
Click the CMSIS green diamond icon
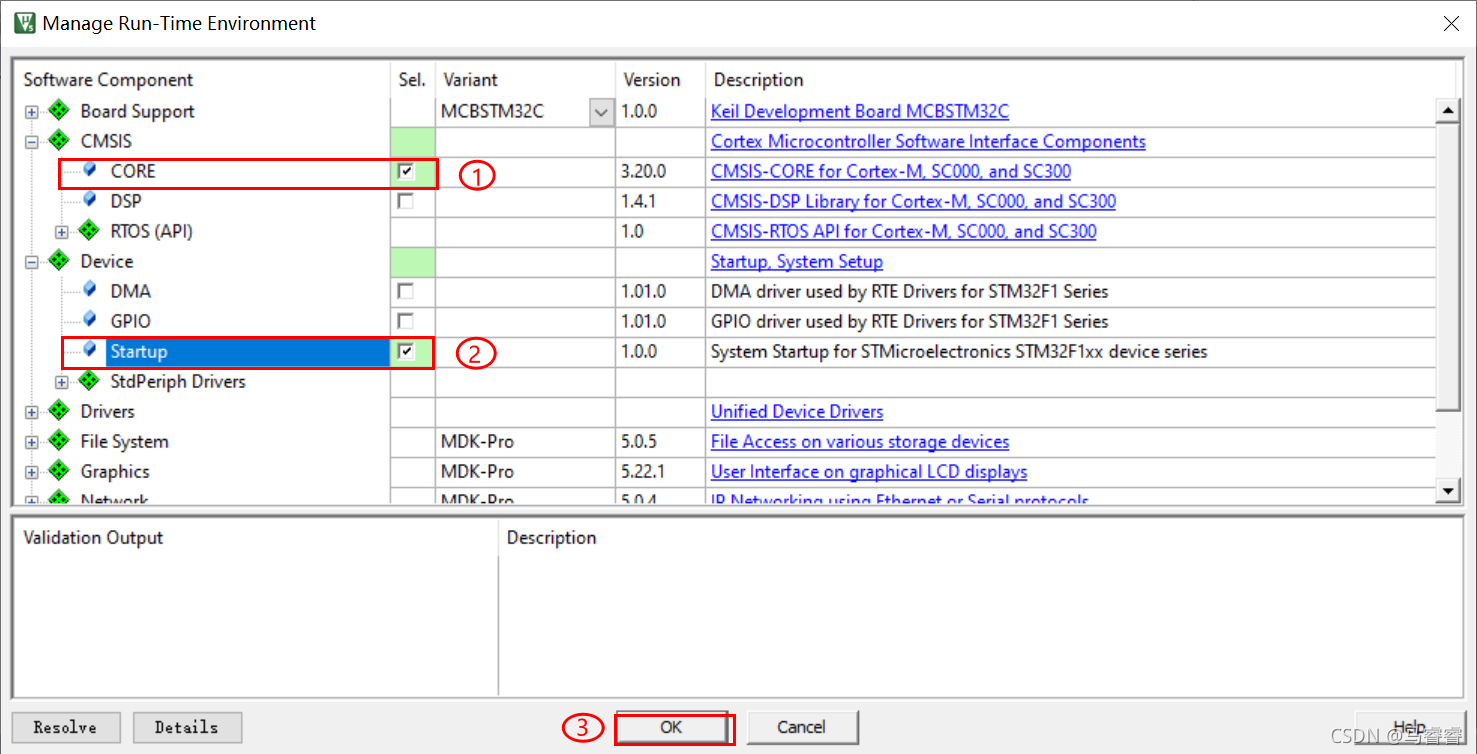point(59,141)
